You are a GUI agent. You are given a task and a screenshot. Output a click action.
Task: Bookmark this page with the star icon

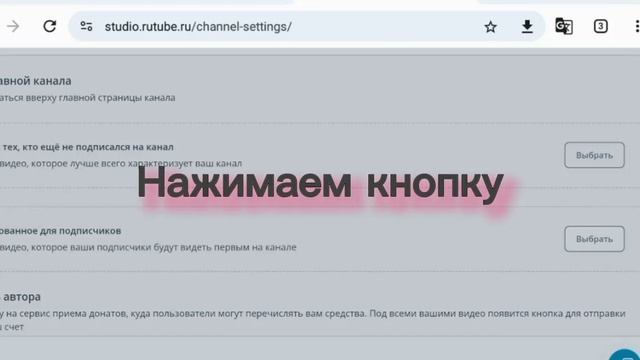coord(490,27)
